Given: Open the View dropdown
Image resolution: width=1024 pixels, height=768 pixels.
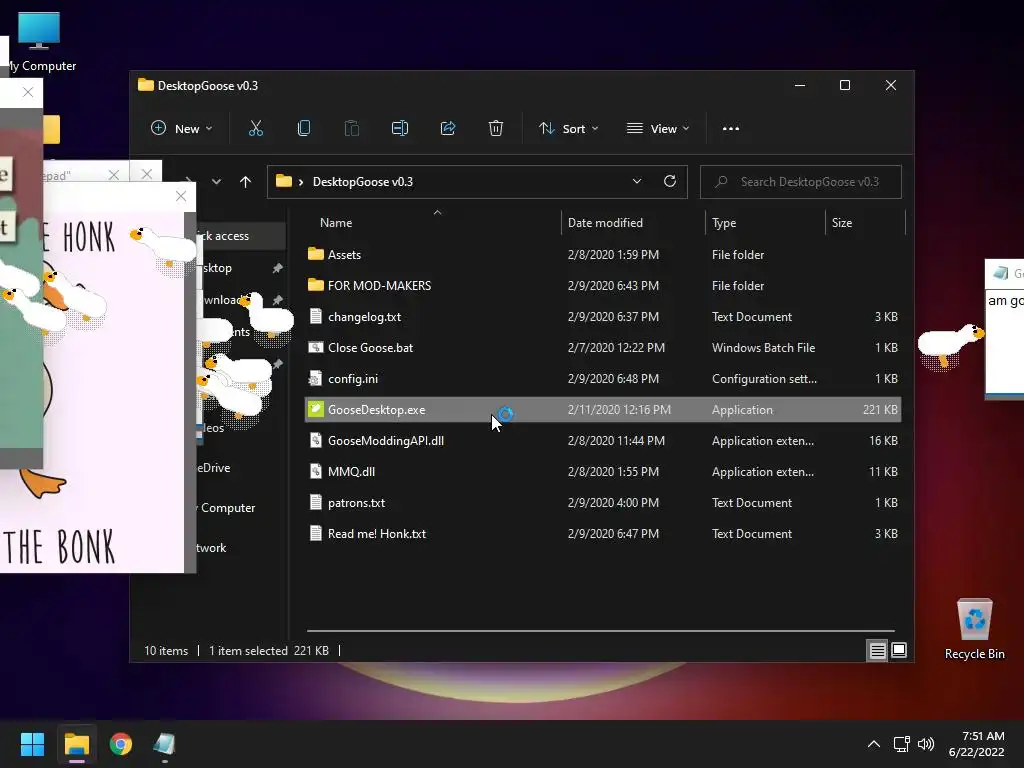Looking at the screenshot, I should [x=658, y=129].
